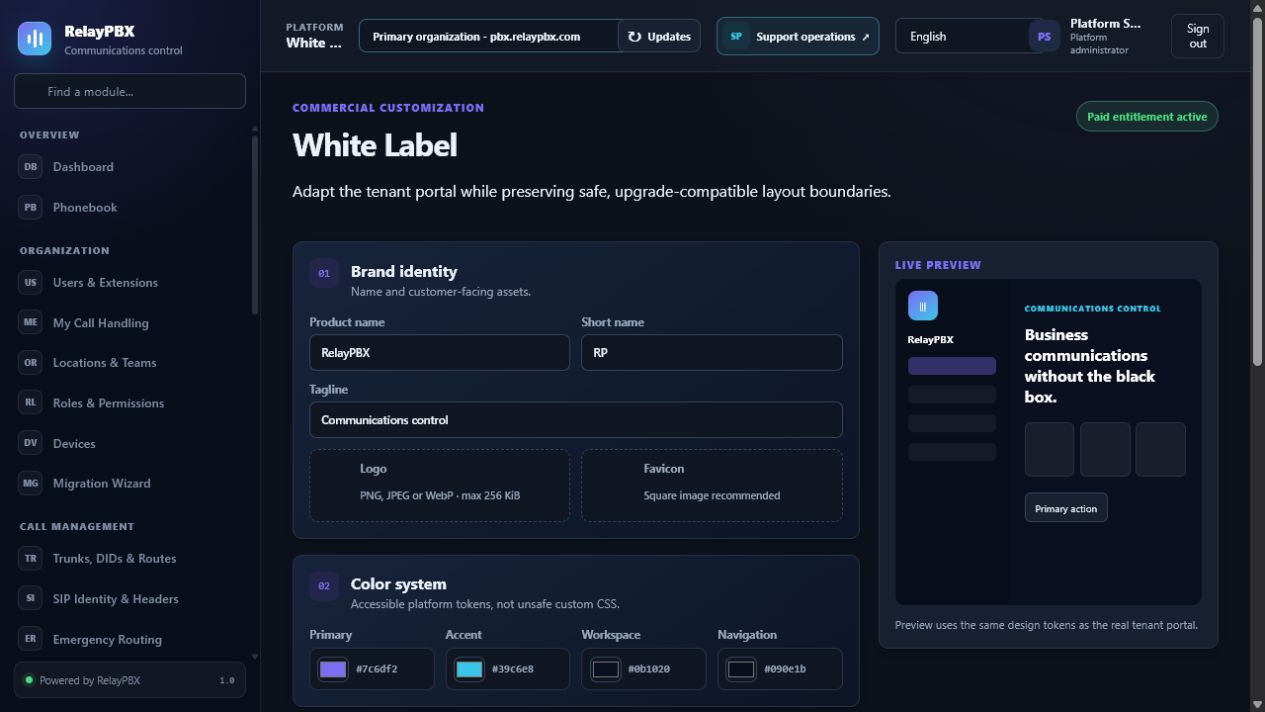
Task: Open the Primary organization selector
Action: pyautogui.click(x=488, y=36)
